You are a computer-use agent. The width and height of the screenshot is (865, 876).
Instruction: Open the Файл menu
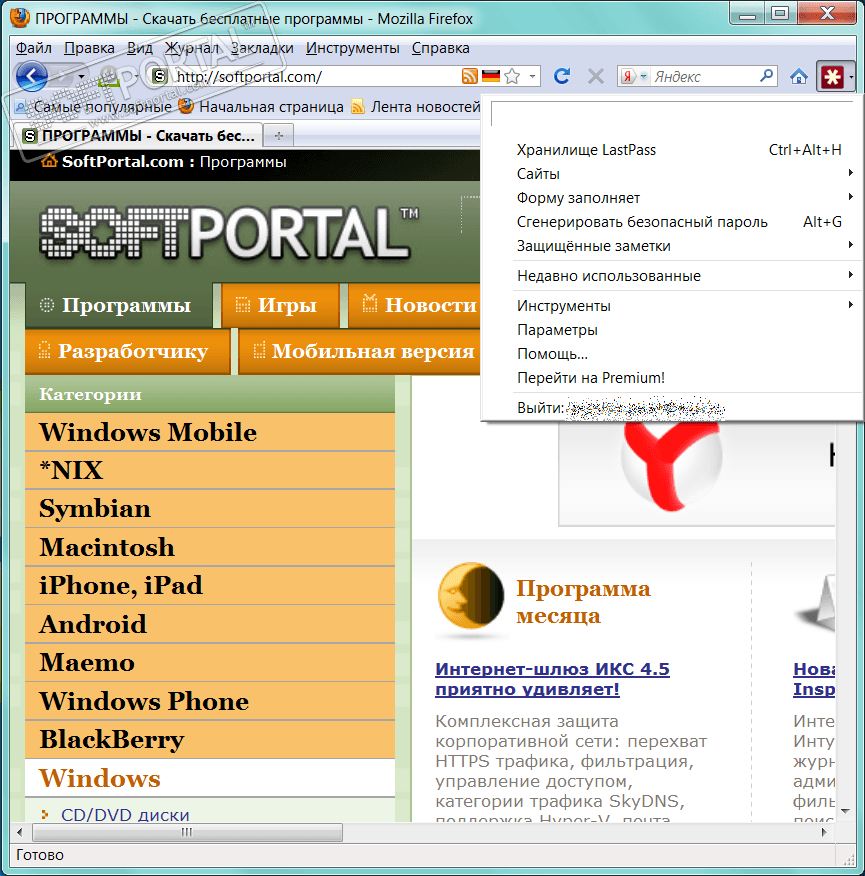[x=34, y=48]
